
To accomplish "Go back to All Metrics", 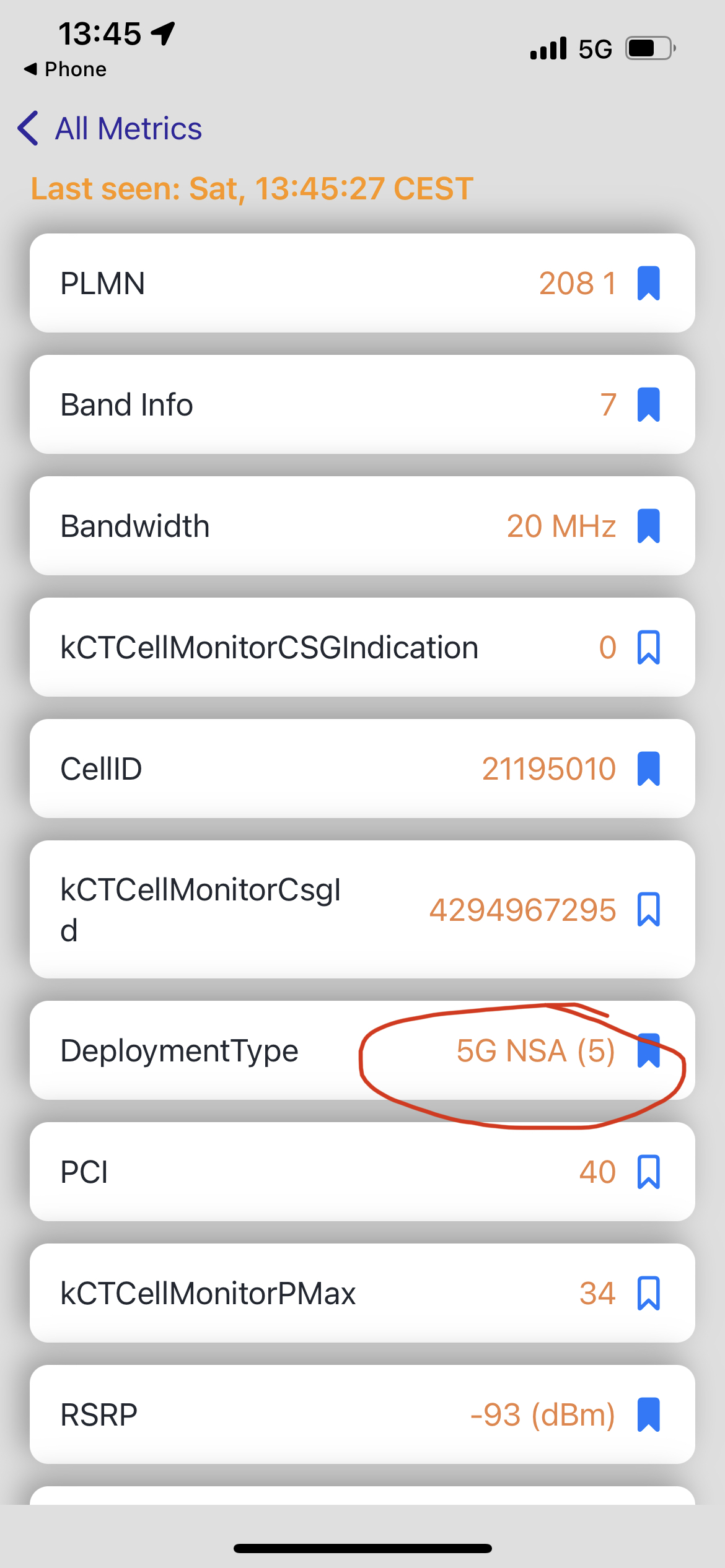I will click(128, 128).
